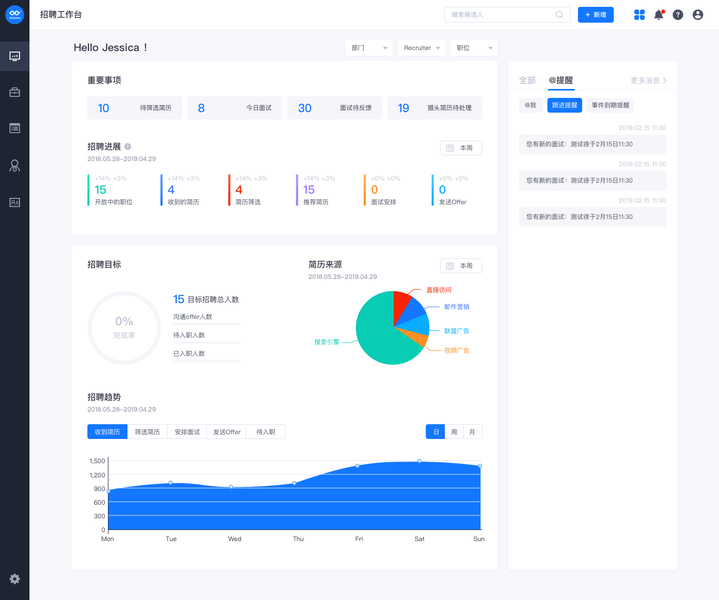719x600 pixels.
Task: Open 猎头简历待处理 card showing 19
Action: click(434, 108)
